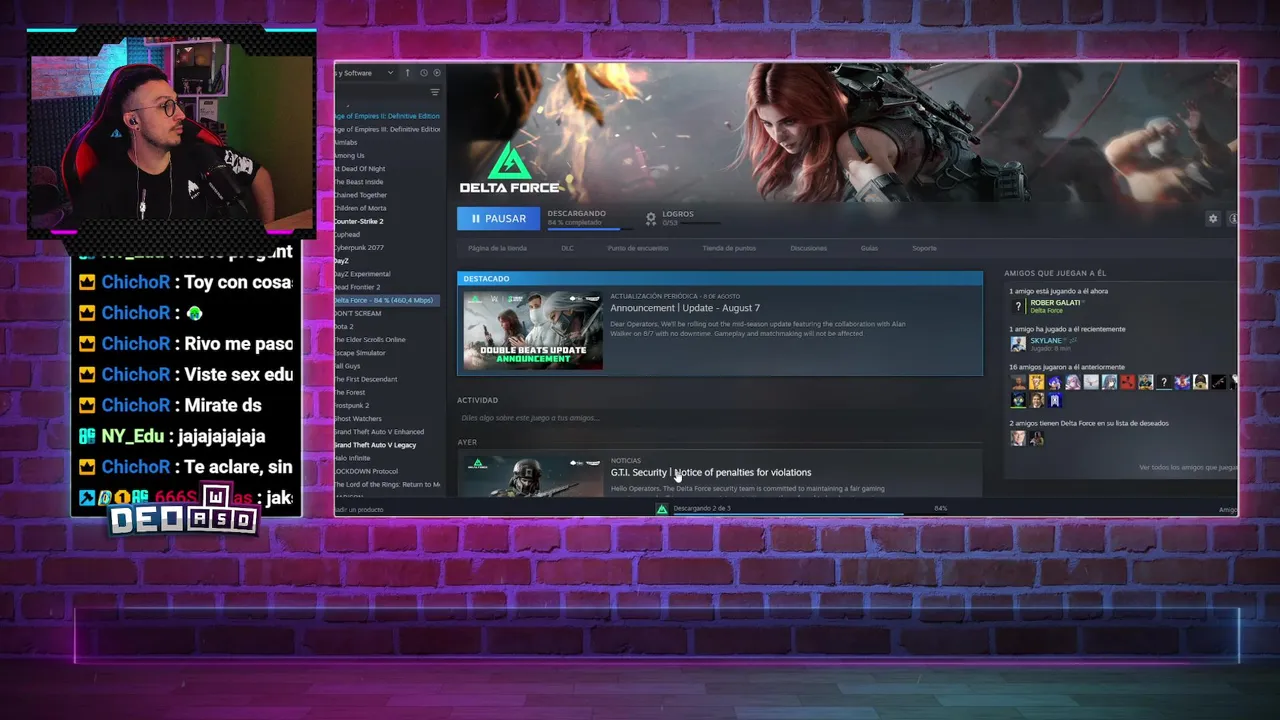Viewport: 1280px width, 720px height.
Task: Click SKYLANE's avatar icon
Action: pyautogui.click(x=1018, y=344)
